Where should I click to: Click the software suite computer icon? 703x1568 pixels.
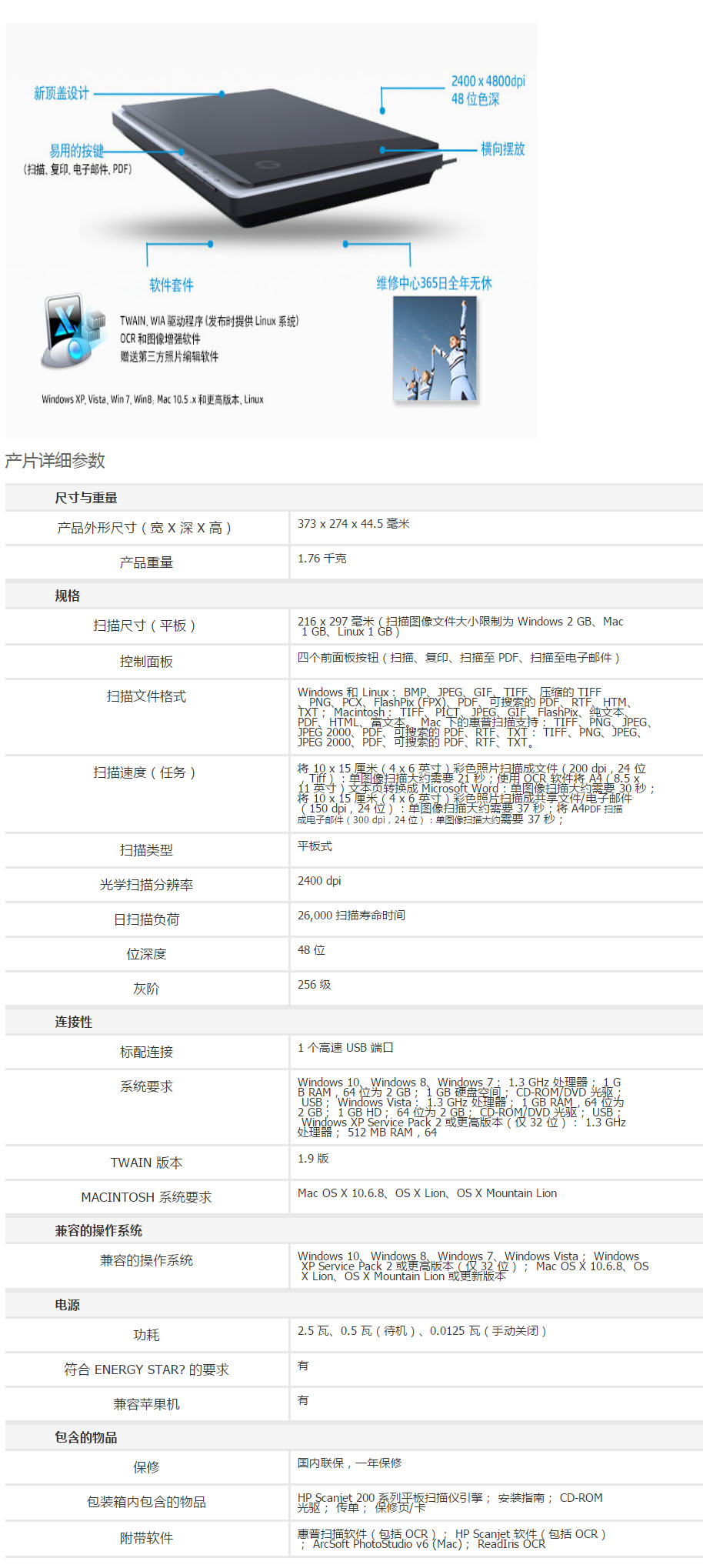coord(72,330)
